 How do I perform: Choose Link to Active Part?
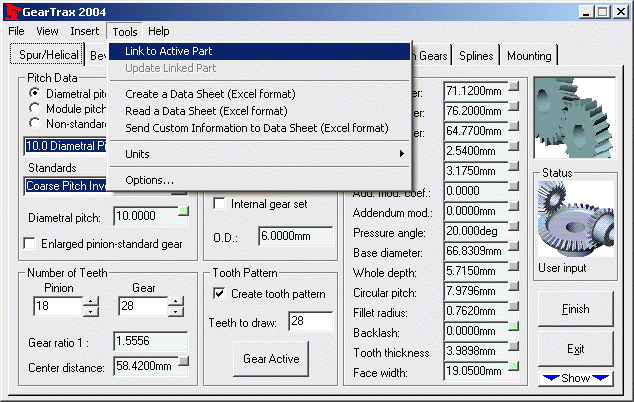(x=260, y=51)
